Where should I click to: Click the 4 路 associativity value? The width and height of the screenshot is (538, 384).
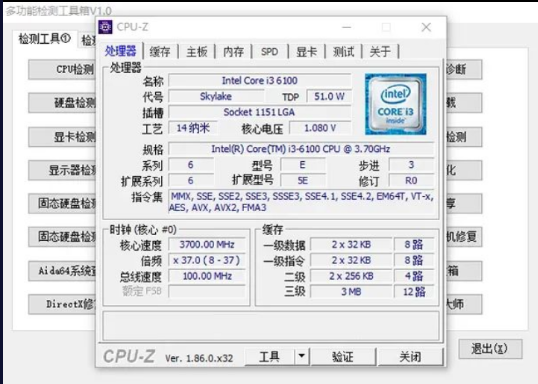click(414, 276)
